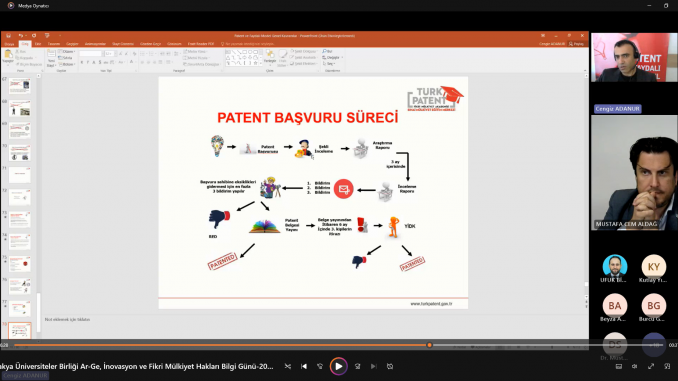Toggle the repeat button next to the Next control
The height and width of the screenshot is (381, 678).
pos(390,366)
